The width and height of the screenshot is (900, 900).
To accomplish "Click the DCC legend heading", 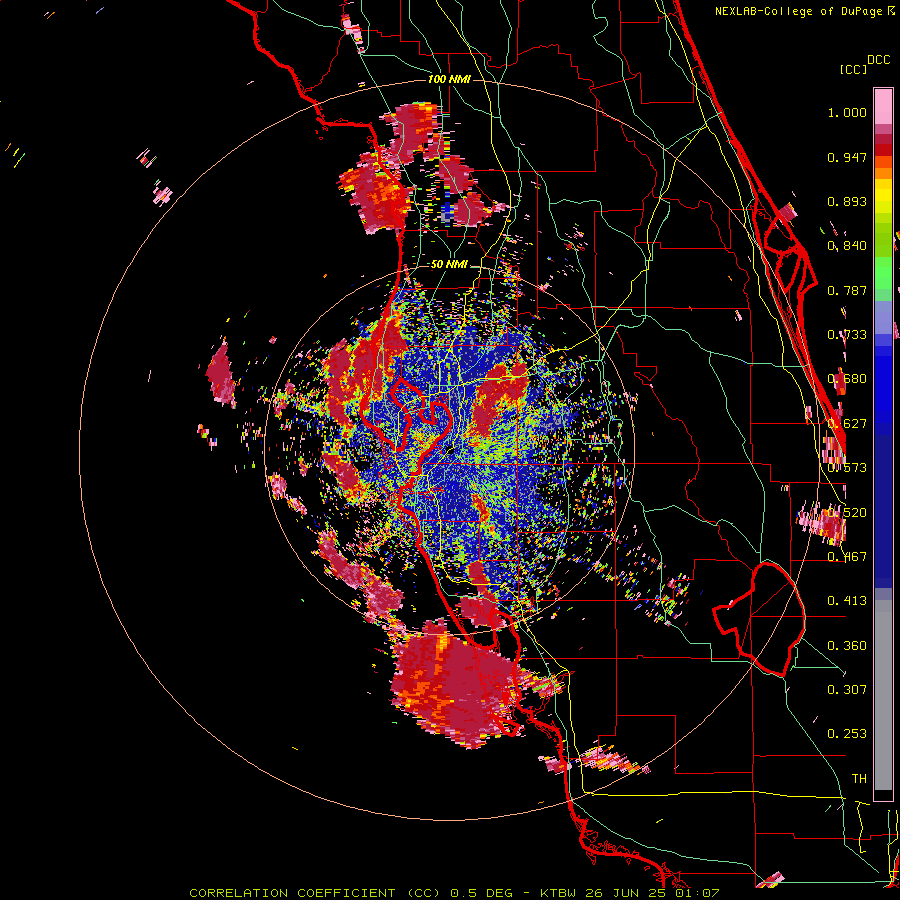I will click(879, 60).
